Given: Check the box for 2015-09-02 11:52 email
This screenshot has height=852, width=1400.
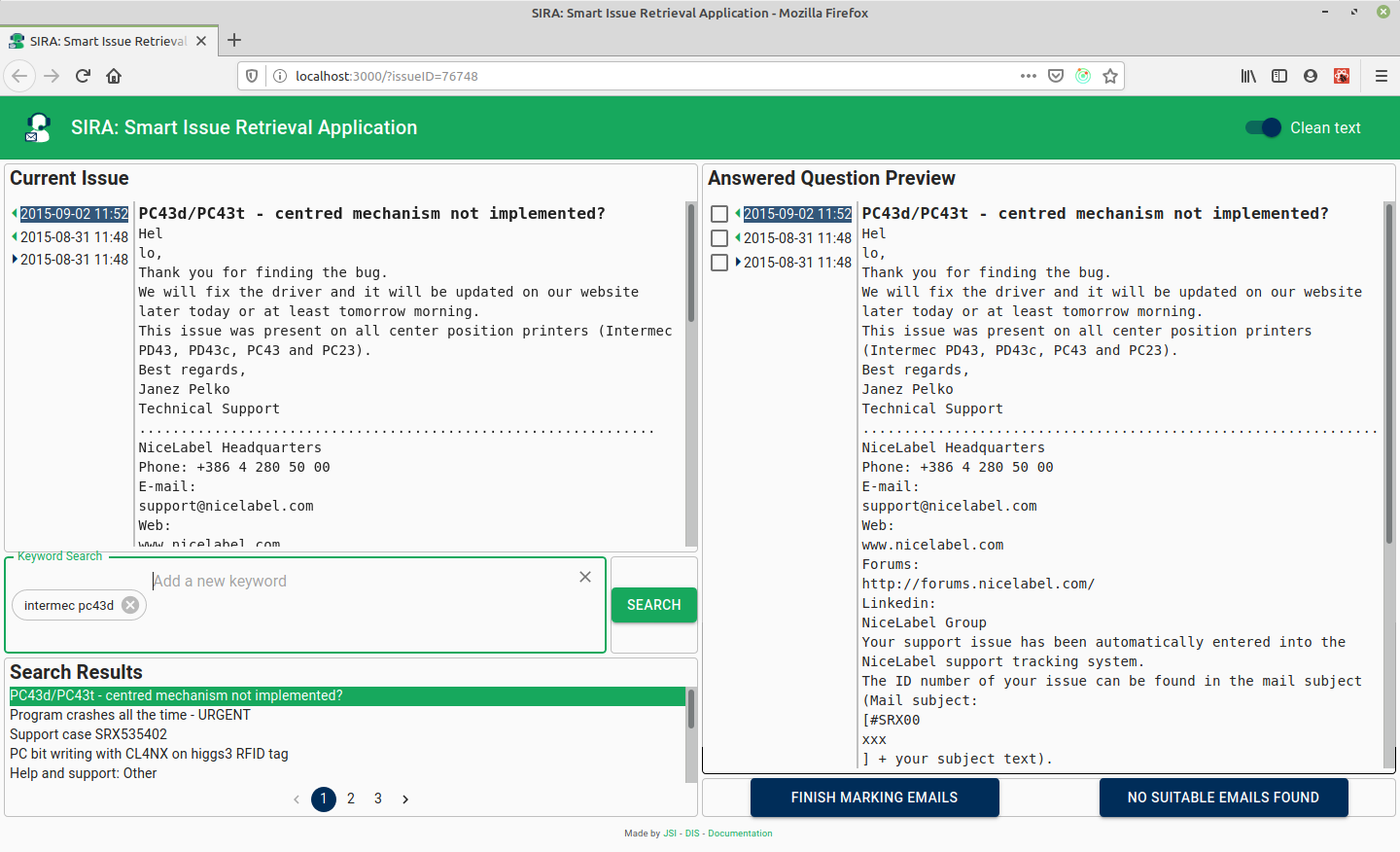Looking at the screenshot, I should point(719,214).
